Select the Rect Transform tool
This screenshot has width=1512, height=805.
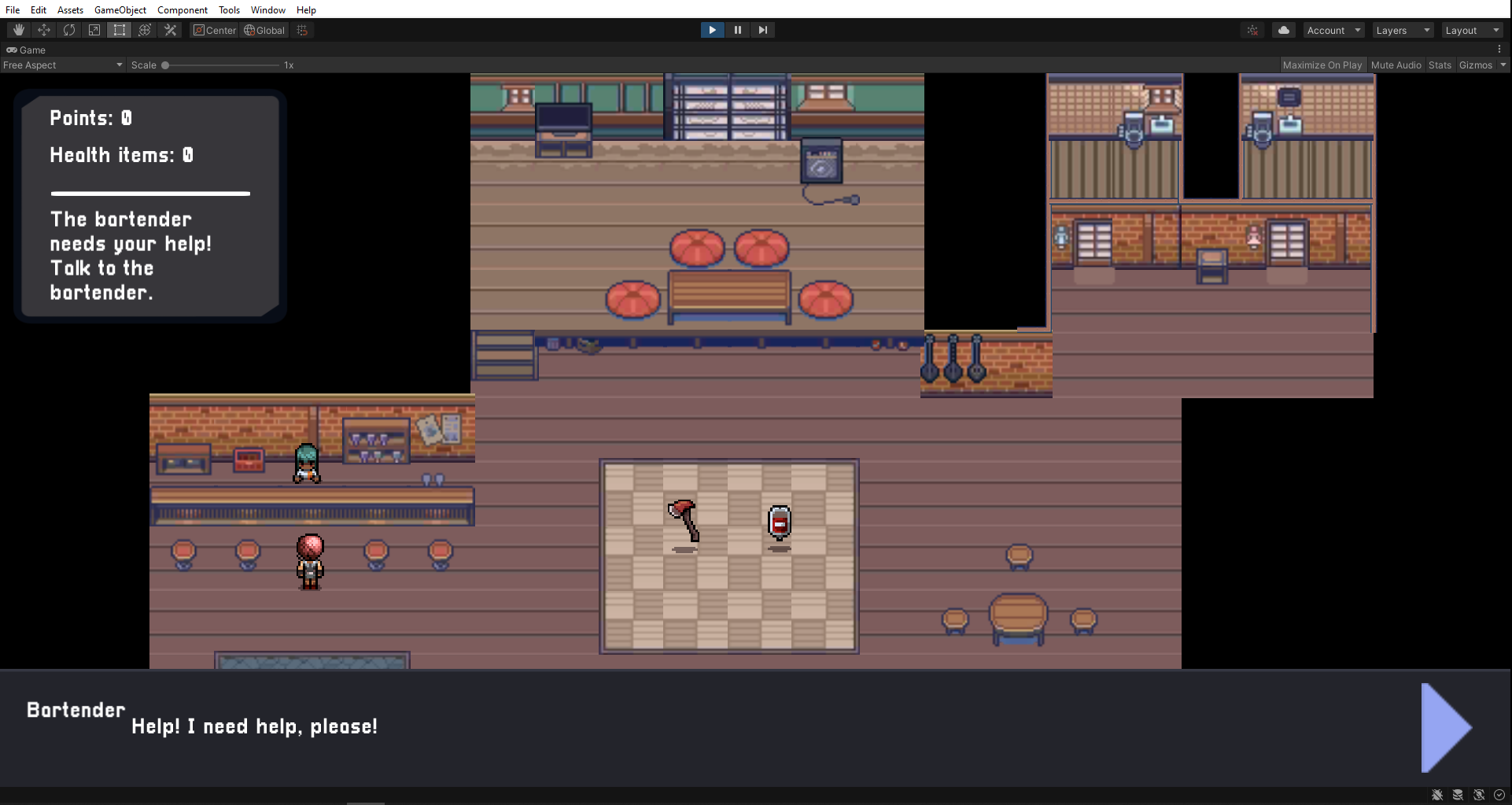(120, 30)
